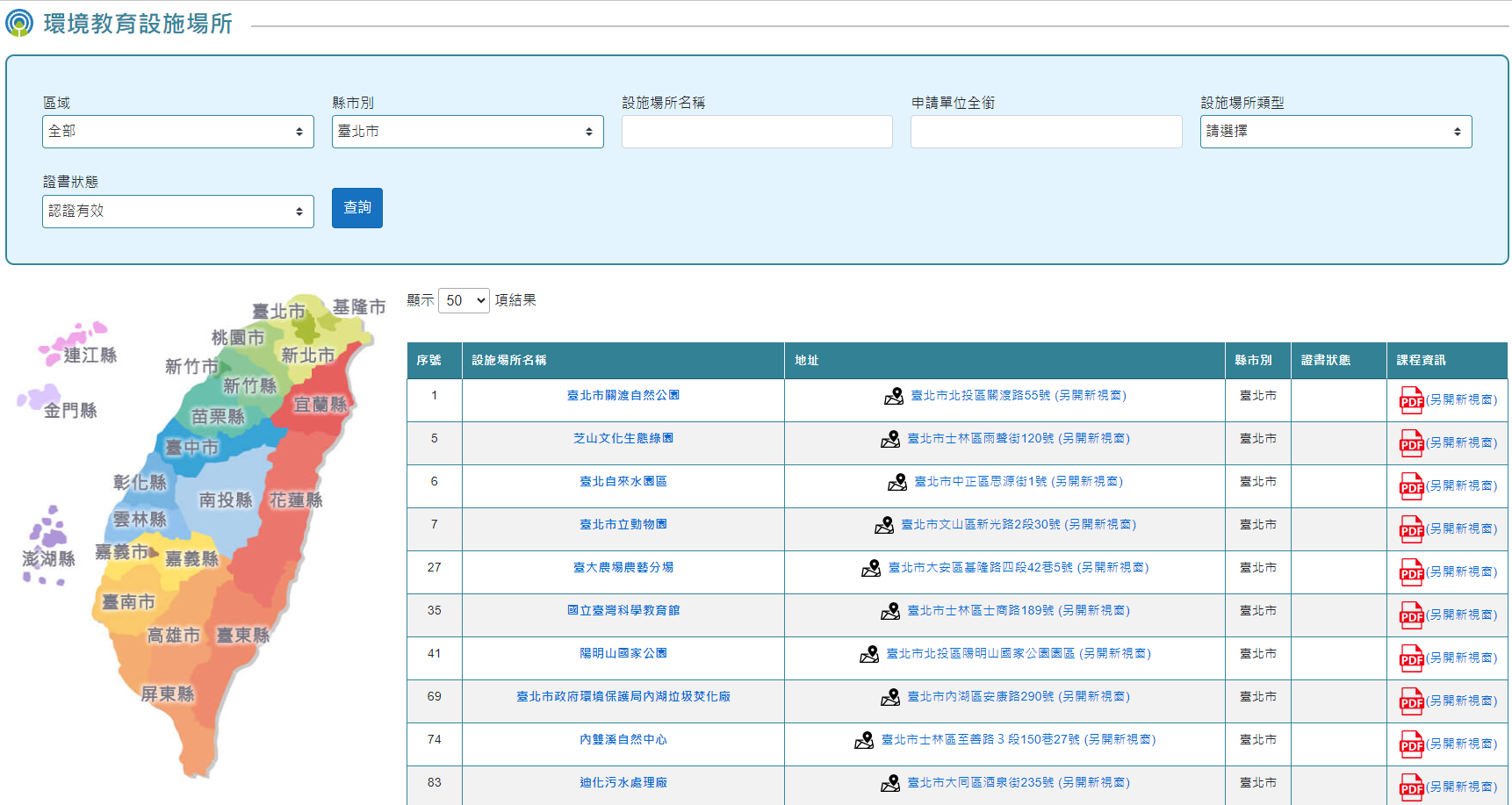Click PDF icon in 陽明山國家公園 row
This screenshot has height=805, width=1512.
pyautogui.click(x=1410, y=658)
